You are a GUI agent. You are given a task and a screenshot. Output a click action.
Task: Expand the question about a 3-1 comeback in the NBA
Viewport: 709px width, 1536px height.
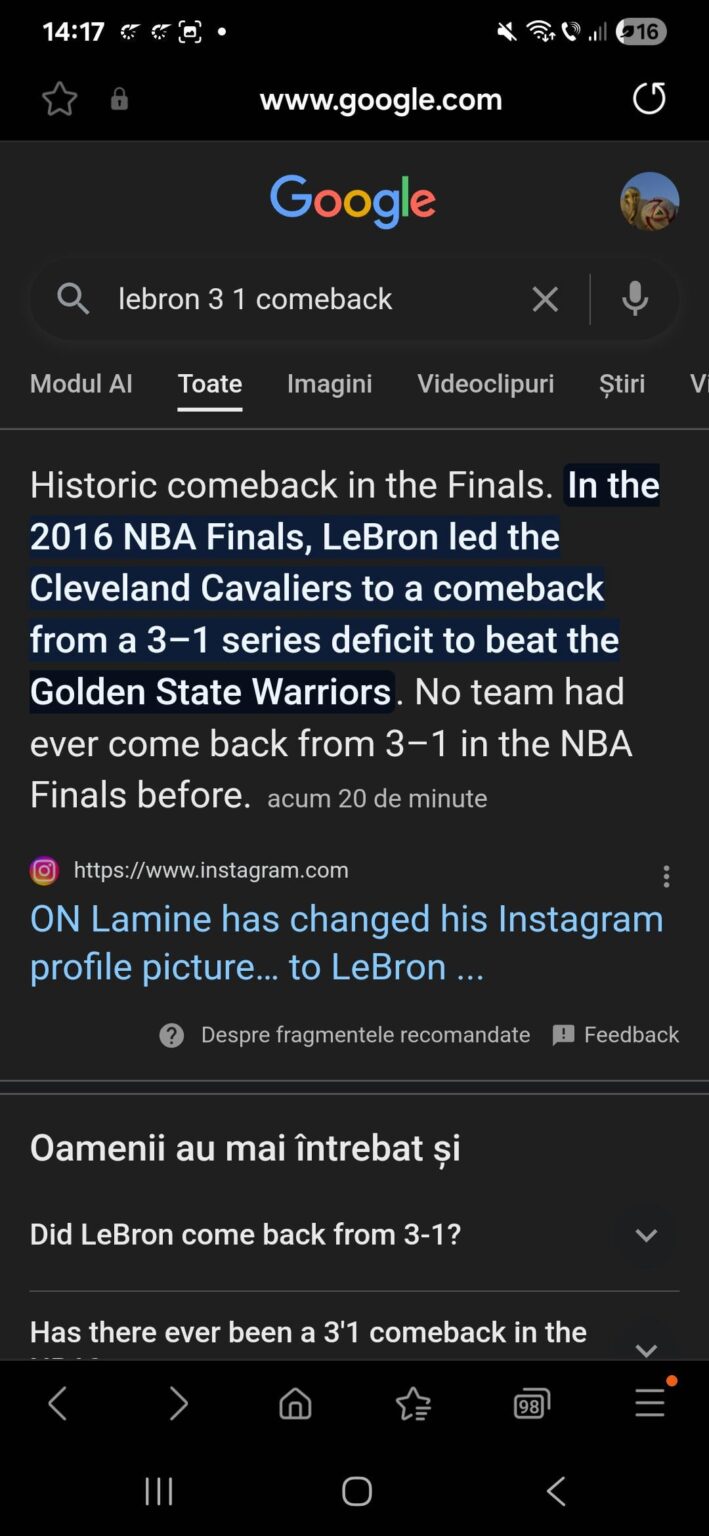[x=645, y=1347]
